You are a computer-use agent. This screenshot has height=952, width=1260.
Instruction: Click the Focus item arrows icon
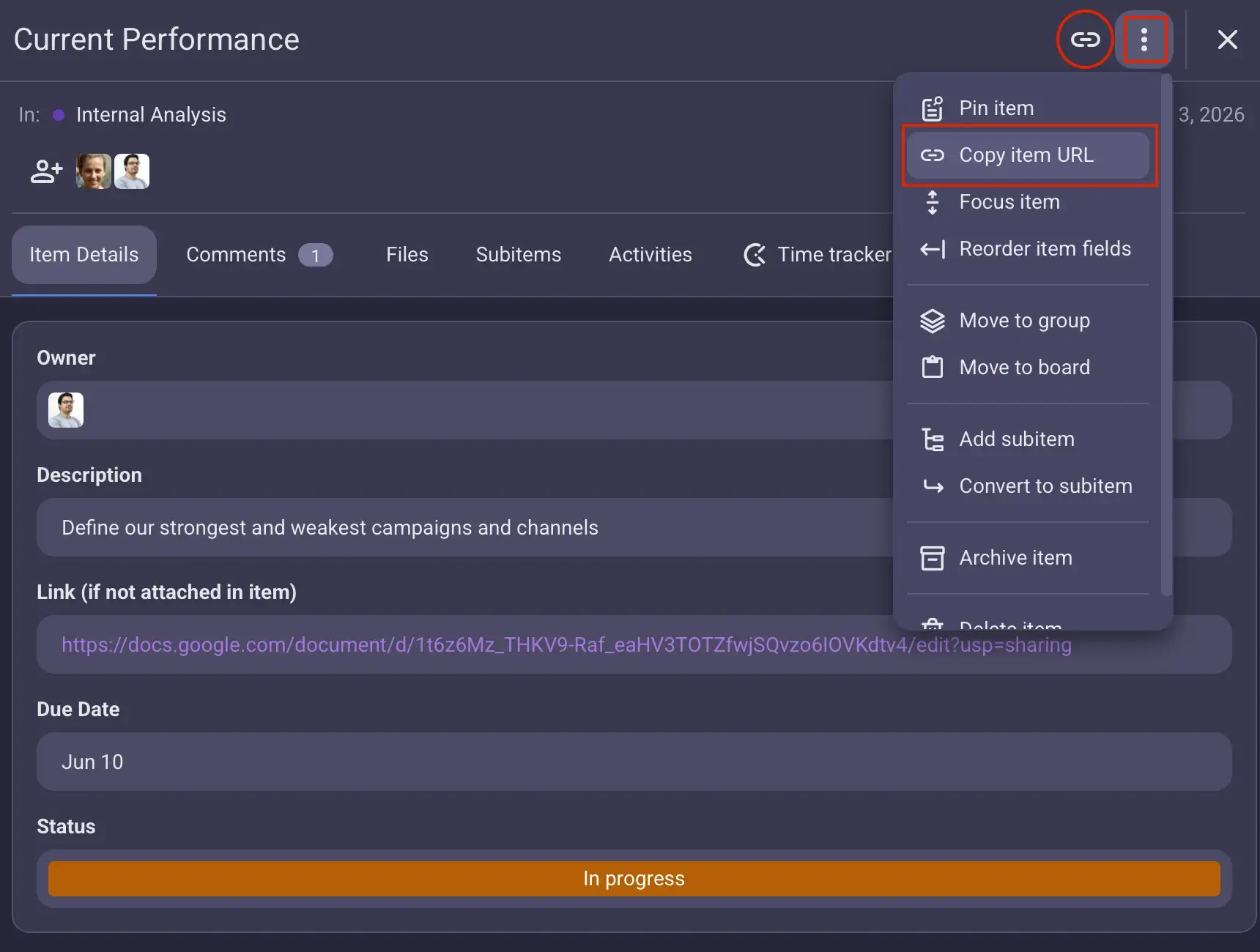(933, 202)
